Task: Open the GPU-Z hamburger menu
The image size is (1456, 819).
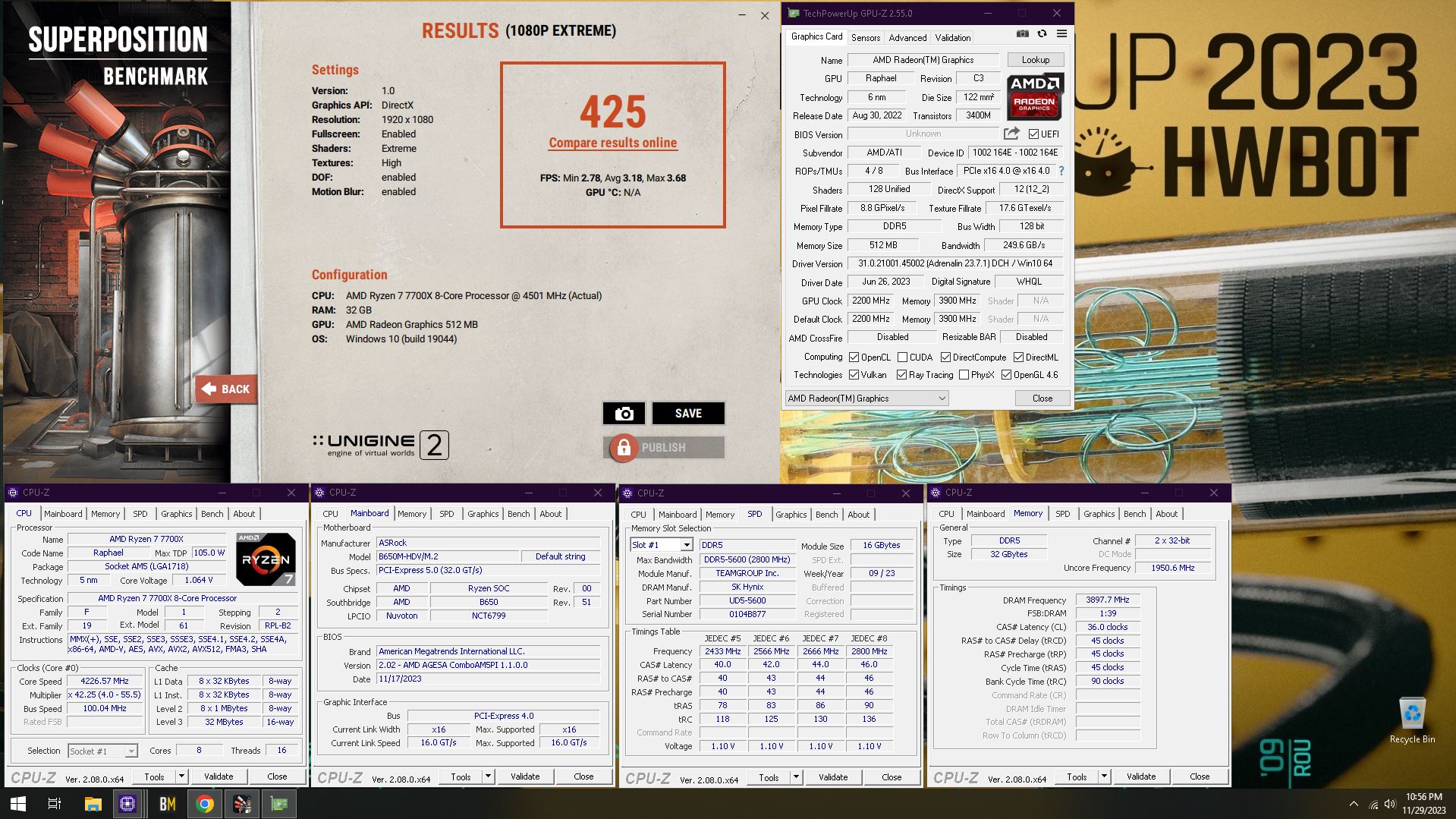Action: [1061, 34]
